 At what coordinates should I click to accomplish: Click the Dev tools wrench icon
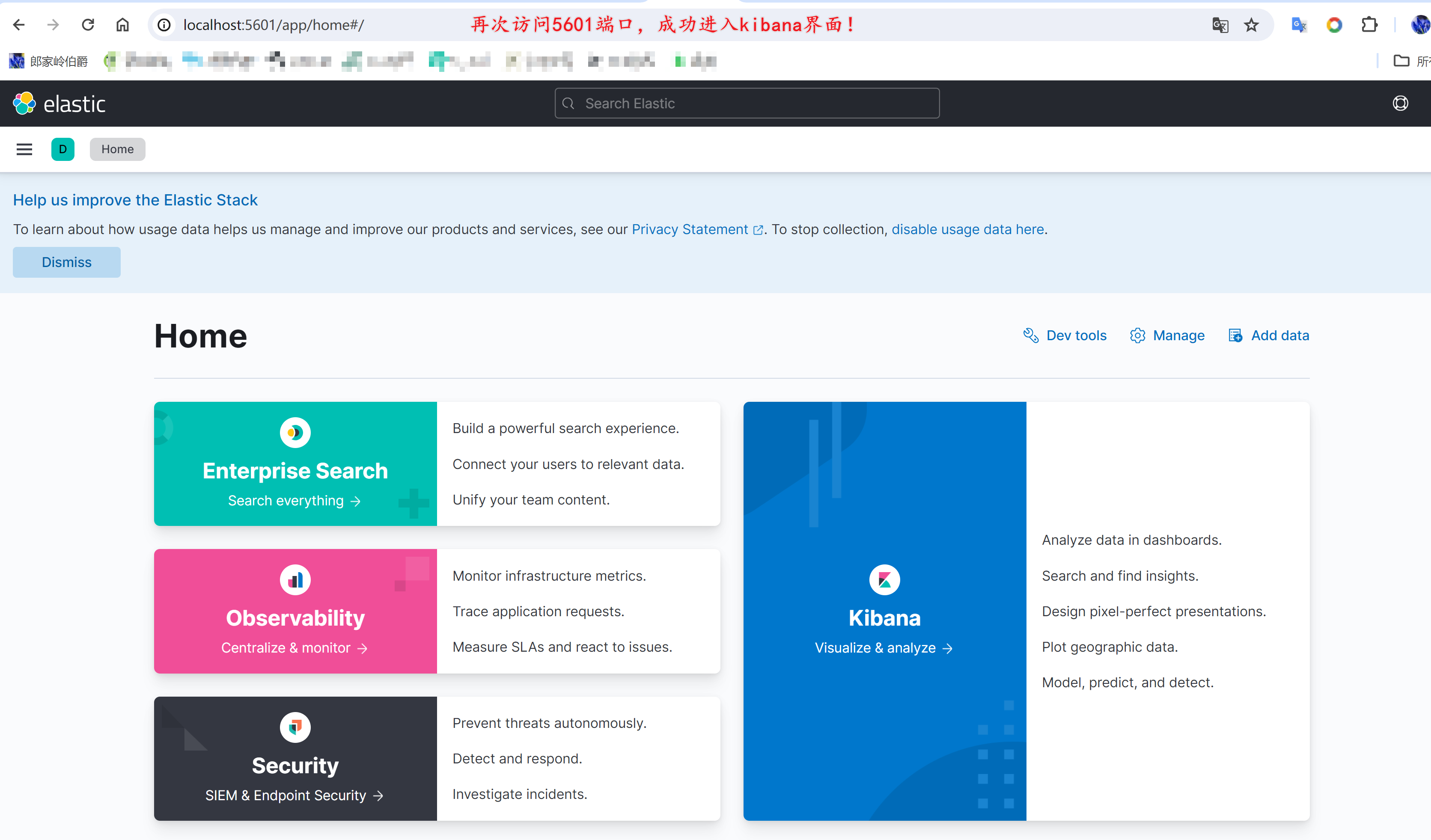coord(1031,335)
